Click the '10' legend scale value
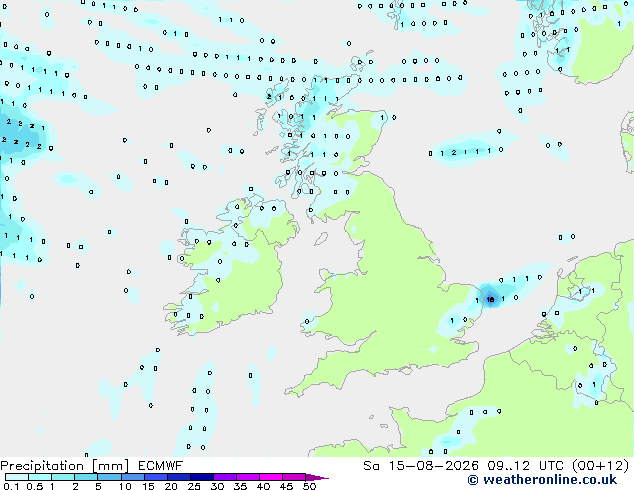The width and height of the screenshot is (634, 490). pos(125,486)
